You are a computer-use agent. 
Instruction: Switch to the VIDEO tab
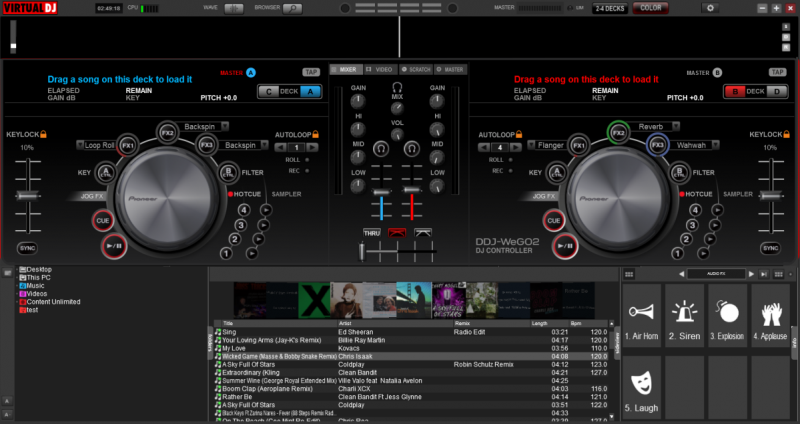[x=380, y=69]
